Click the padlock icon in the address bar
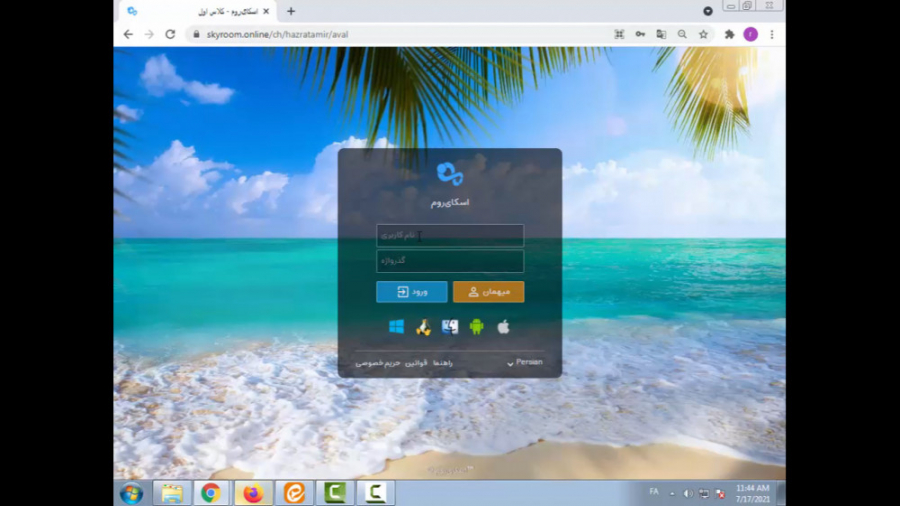 [x=196, y=34]
